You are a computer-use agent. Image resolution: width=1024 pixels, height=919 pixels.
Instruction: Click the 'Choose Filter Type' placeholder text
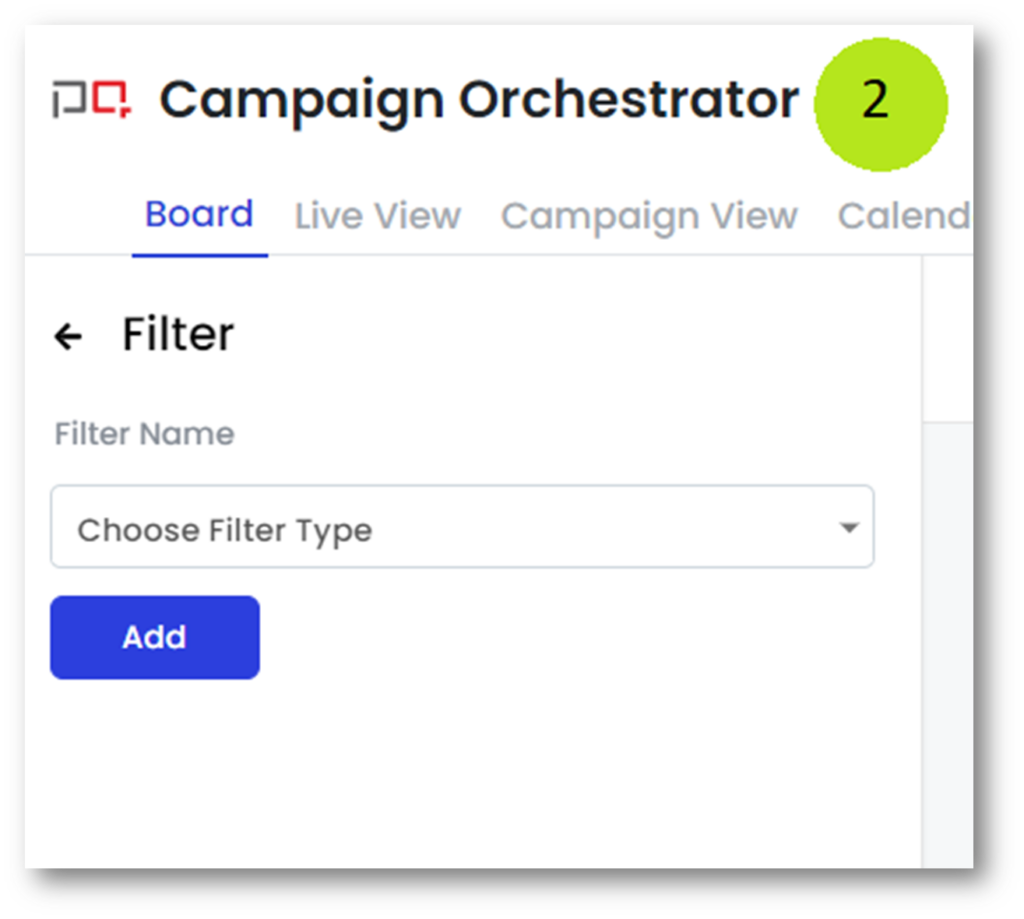[225, 530]
